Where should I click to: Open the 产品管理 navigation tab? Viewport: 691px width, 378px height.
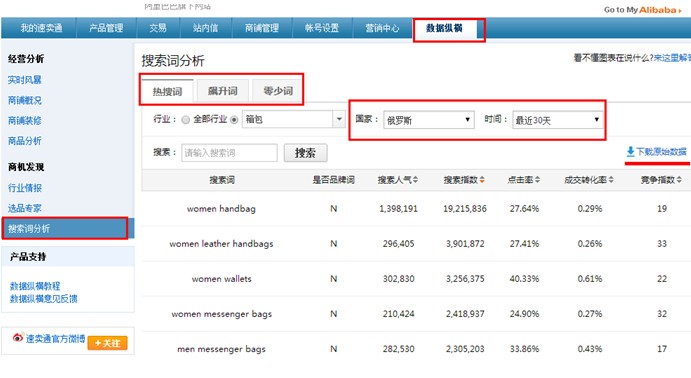(106, 28)
